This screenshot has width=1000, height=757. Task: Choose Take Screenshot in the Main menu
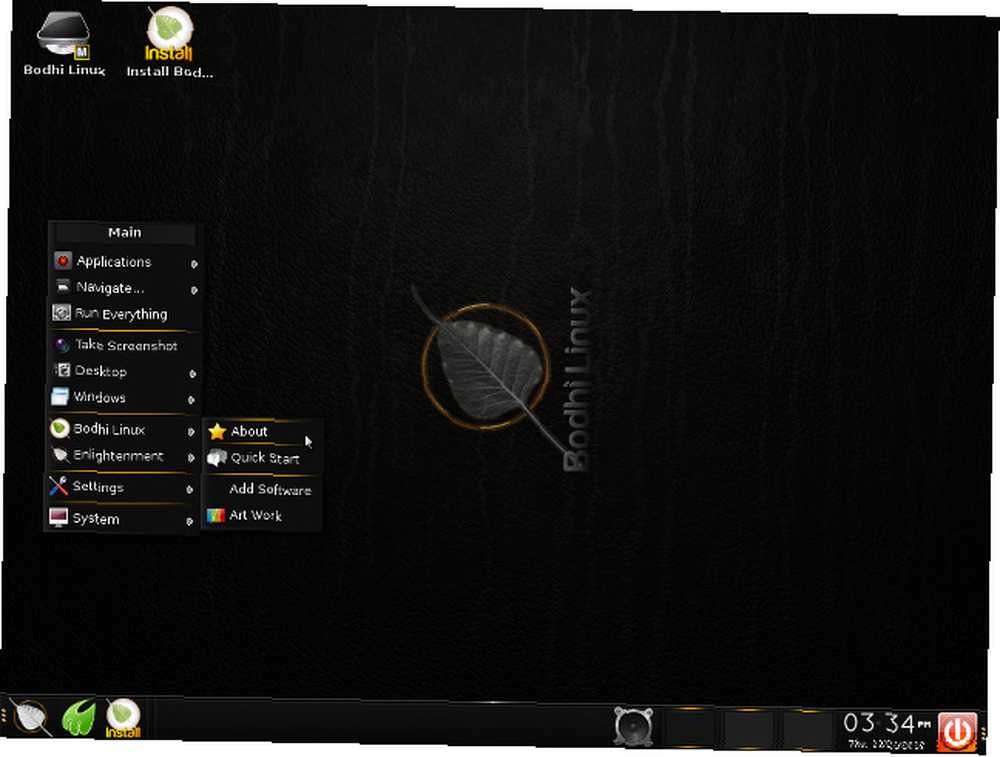[x=125, y=346]
